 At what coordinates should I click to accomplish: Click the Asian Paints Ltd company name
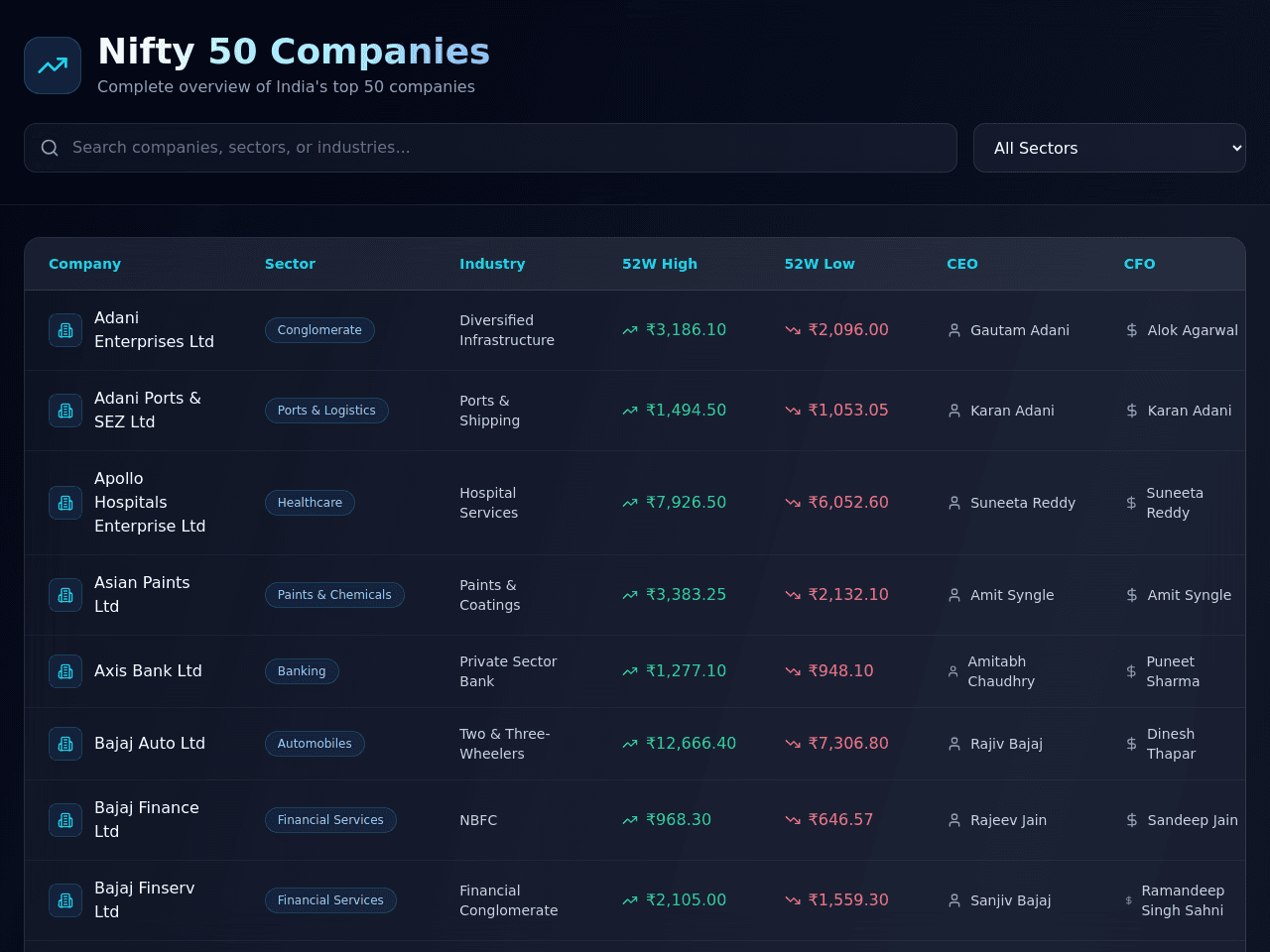point(142,595)
